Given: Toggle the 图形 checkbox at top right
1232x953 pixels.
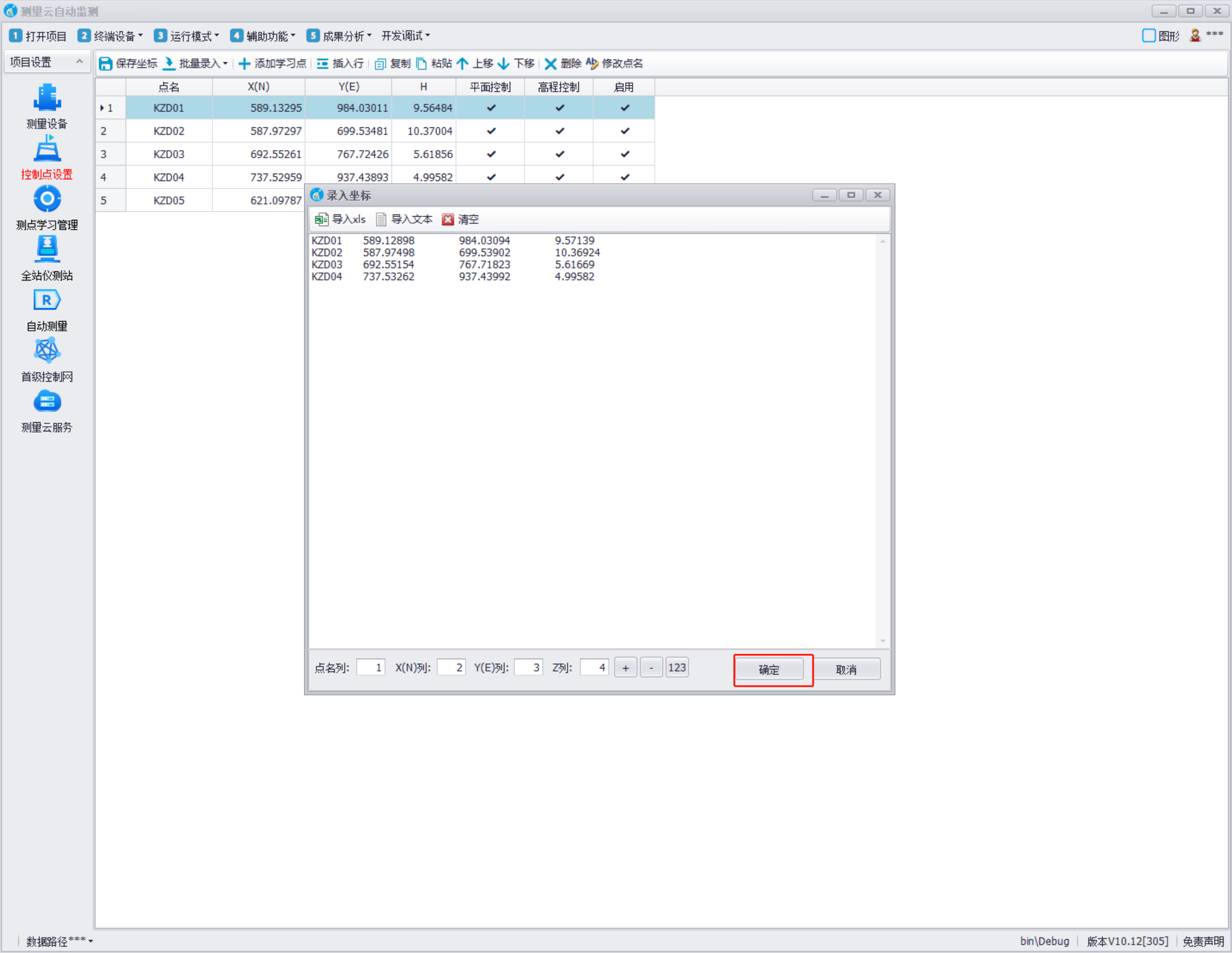Looking at the screenshot, I should pyautogui.click(x=1149, y=36).
